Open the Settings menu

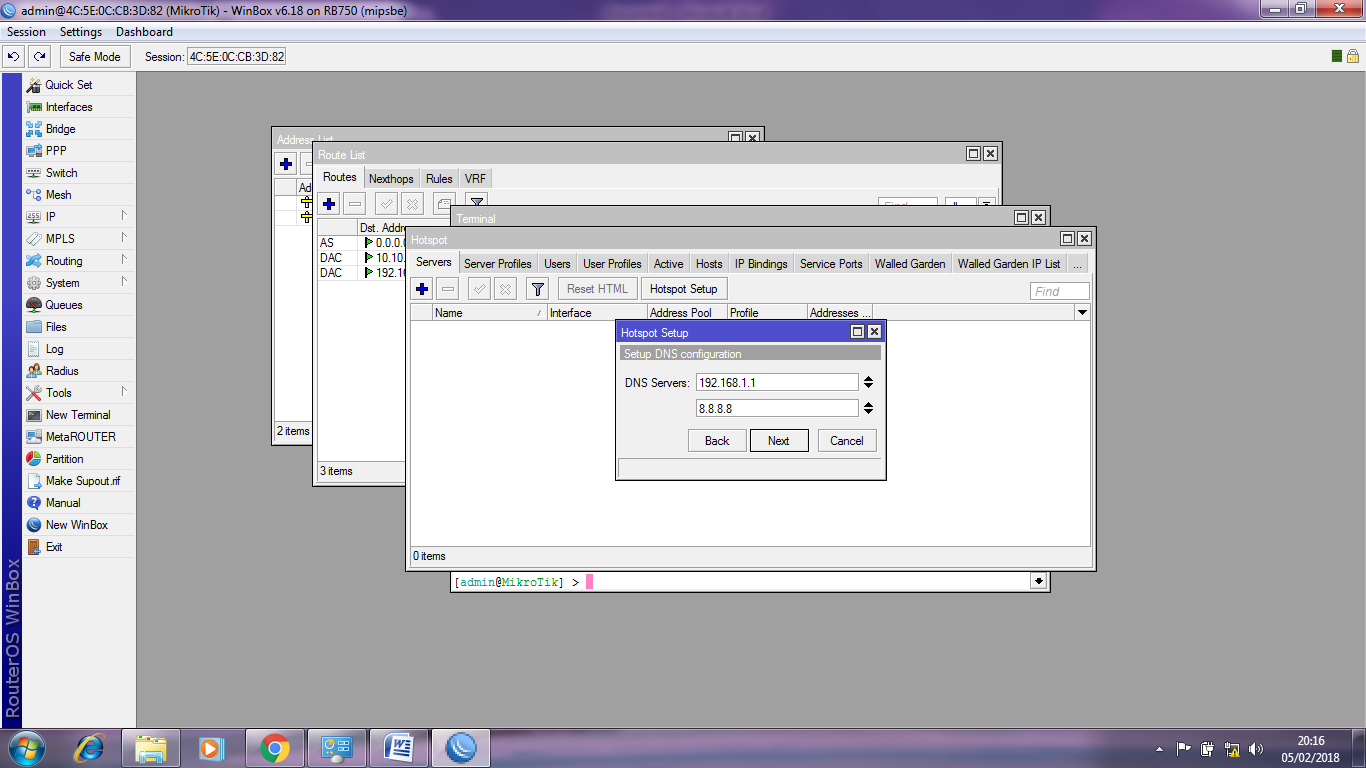click(x=81, y=31)
